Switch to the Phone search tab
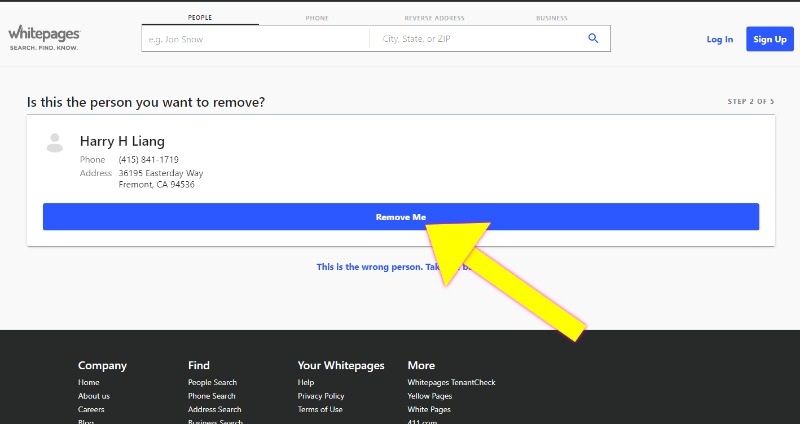This screenshot has height=424, width=800. (317, 18)
